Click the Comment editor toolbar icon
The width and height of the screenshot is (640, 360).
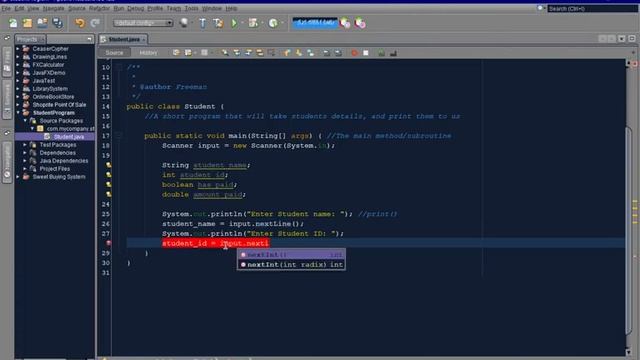pyautogui.click(x=381, y=53)
